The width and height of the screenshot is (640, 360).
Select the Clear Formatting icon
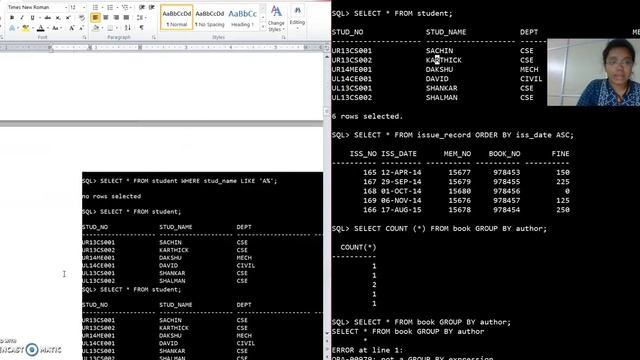point(82,18)
